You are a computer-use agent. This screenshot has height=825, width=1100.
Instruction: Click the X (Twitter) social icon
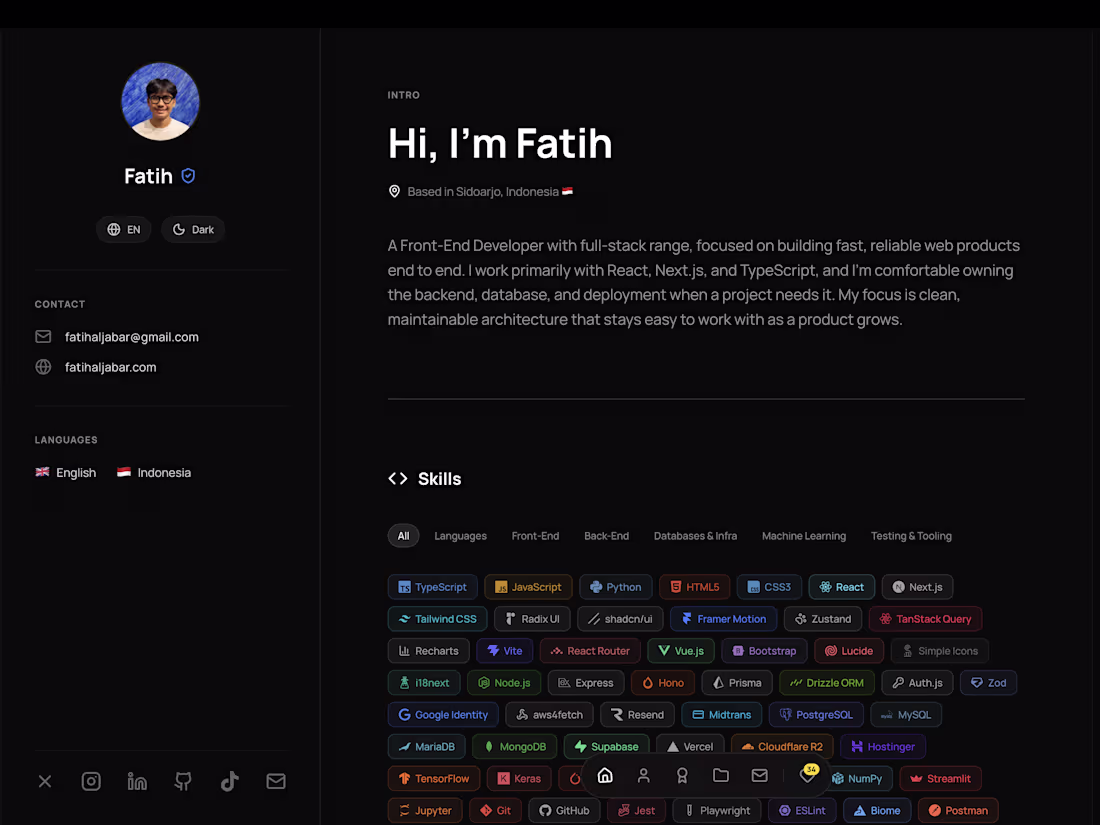(x=45, y=781)
